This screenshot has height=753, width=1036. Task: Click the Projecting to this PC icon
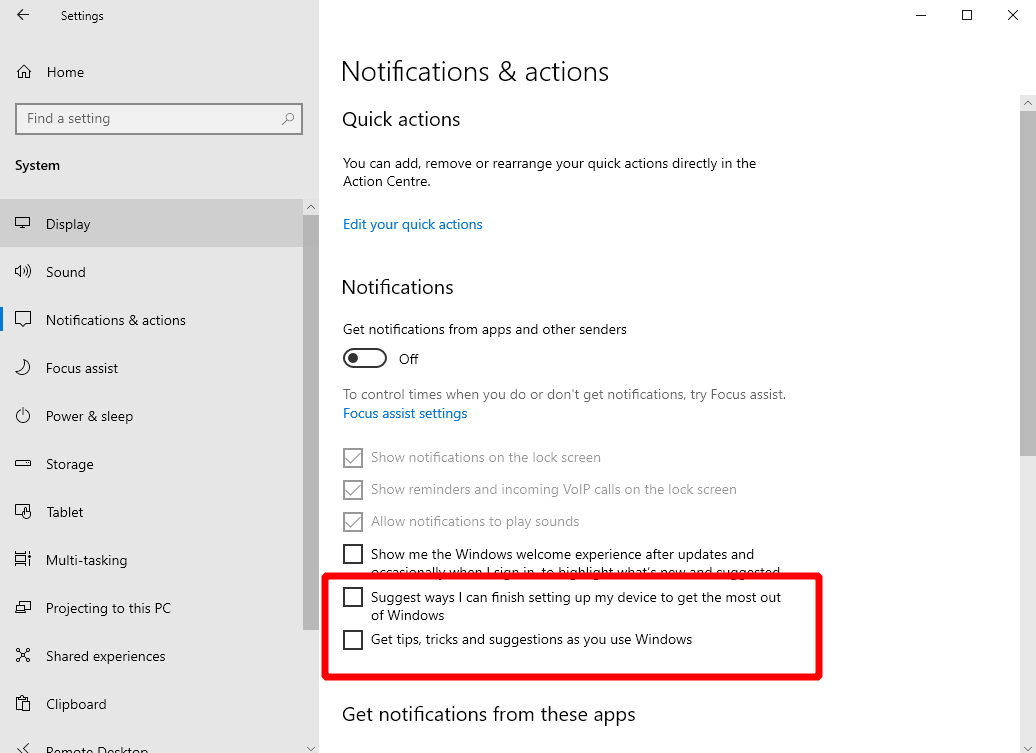point(23,607)
